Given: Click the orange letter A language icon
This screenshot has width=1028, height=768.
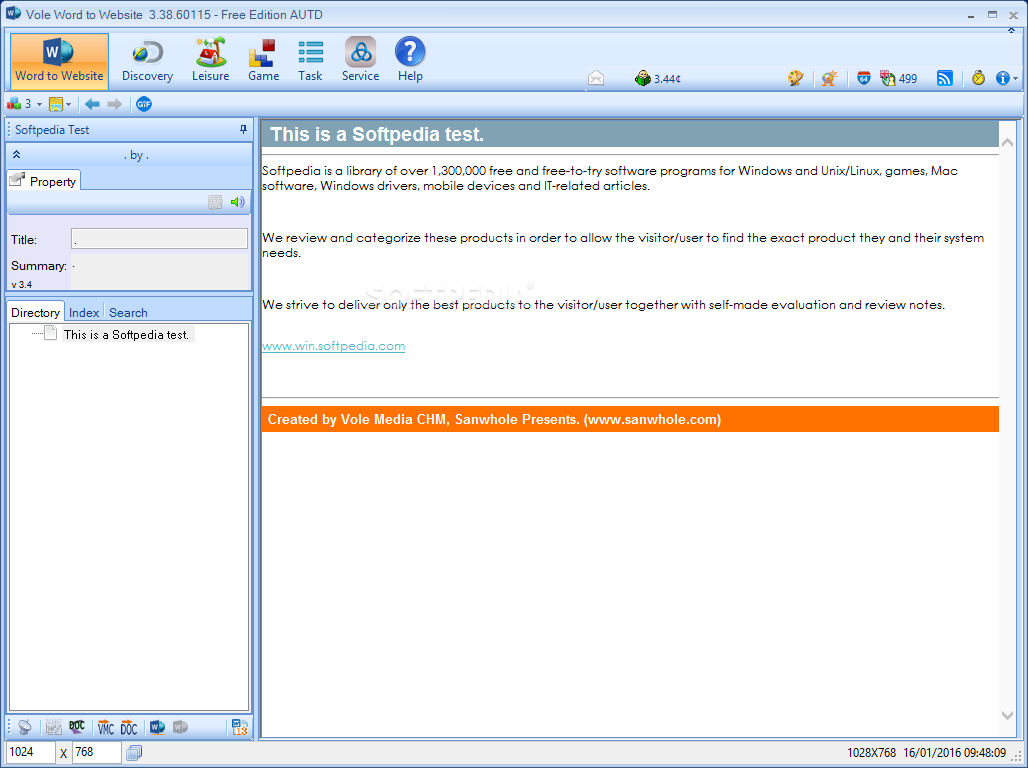Looking at the screenshot, I should (x=829, y=78).
